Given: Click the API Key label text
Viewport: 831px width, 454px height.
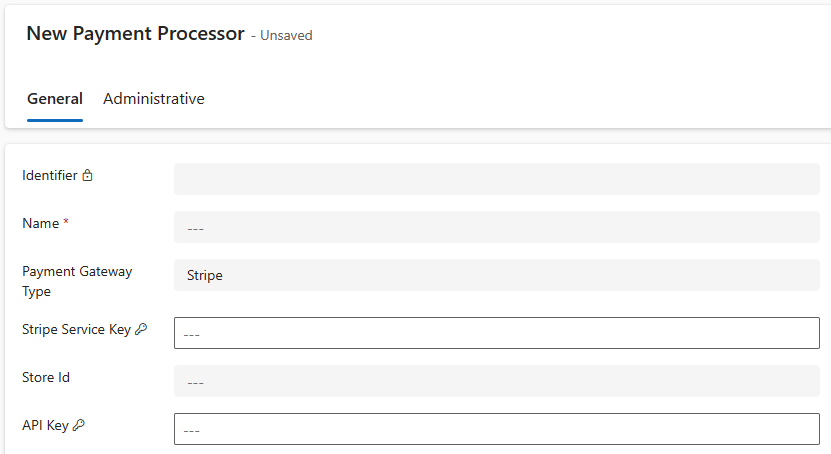Looking at the screenshot, I should (45, 425).
